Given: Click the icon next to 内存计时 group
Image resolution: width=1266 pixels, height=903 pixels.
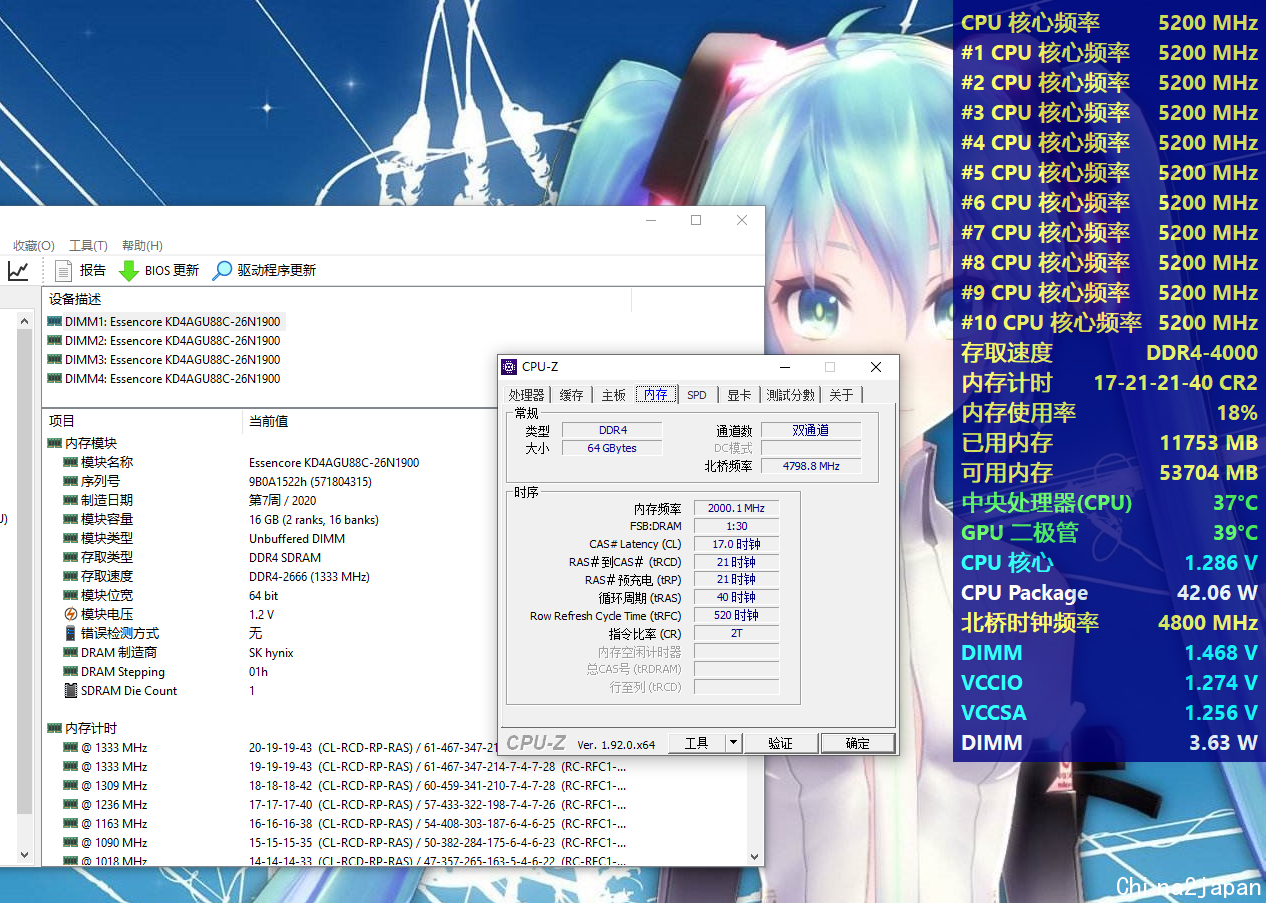Looking at the screenshot, I should tap(54, 728).
